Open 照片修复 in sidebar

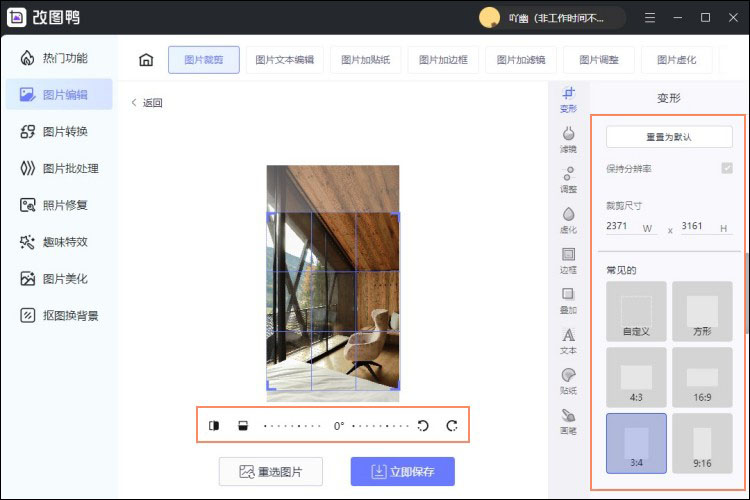(59, 205)
